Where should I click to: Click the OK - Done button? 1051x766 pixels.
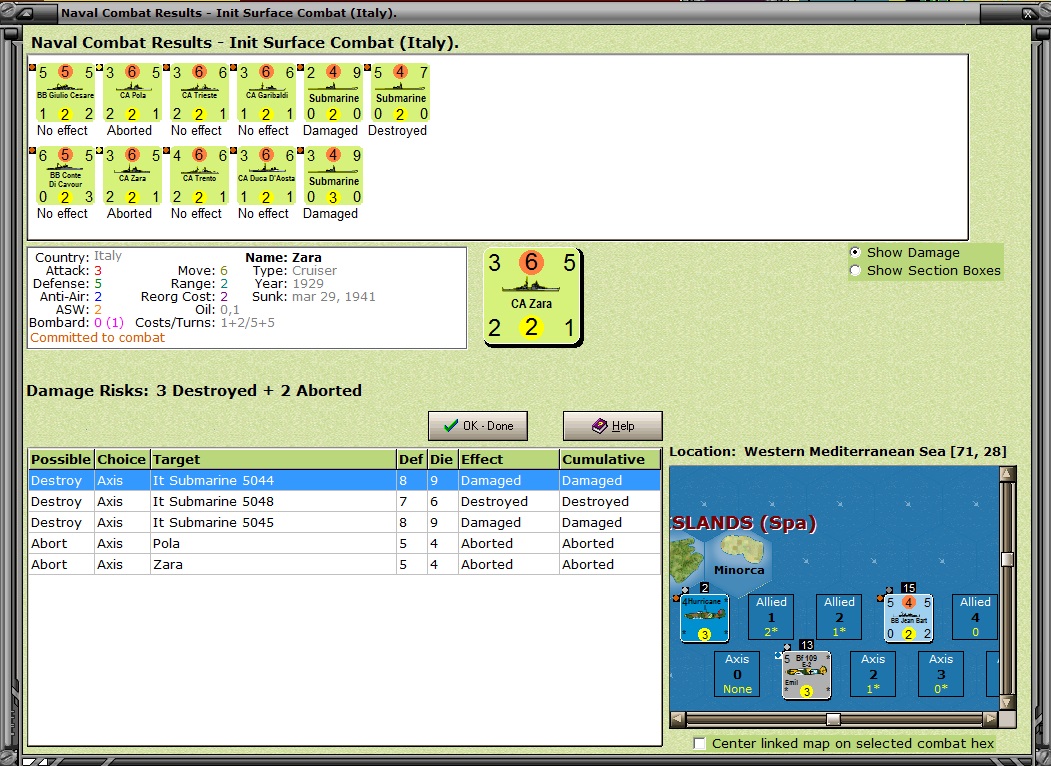[478, 426]
